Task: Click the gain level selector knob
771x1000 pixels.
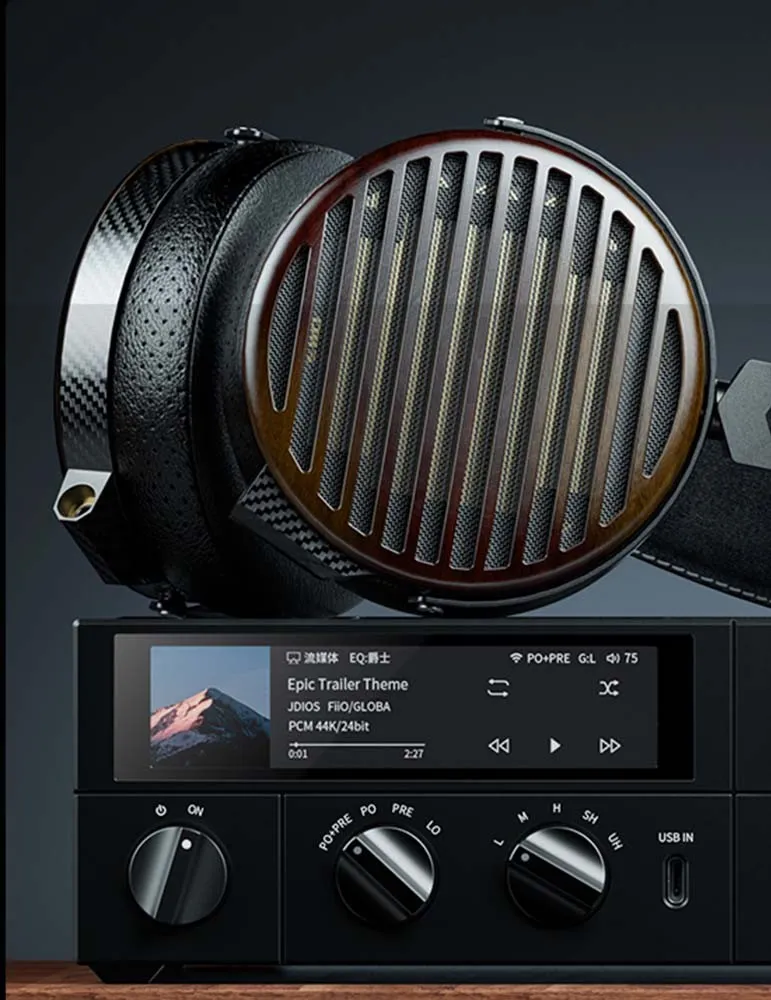Action: pos(556,875)
